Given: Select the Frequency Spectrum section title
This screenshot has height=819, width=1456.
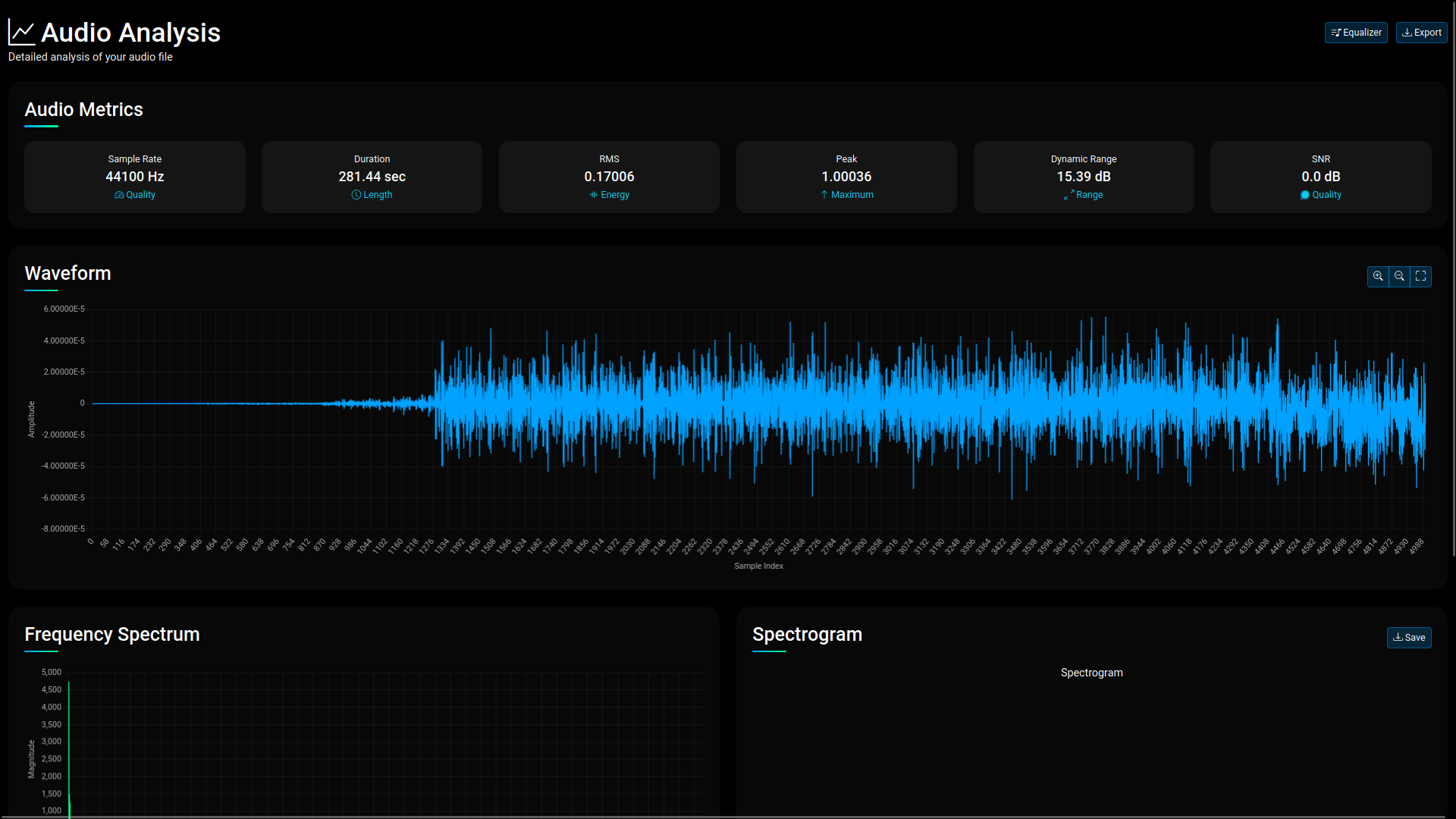Looking at the screenshot, I should click(x=111, y=634).
